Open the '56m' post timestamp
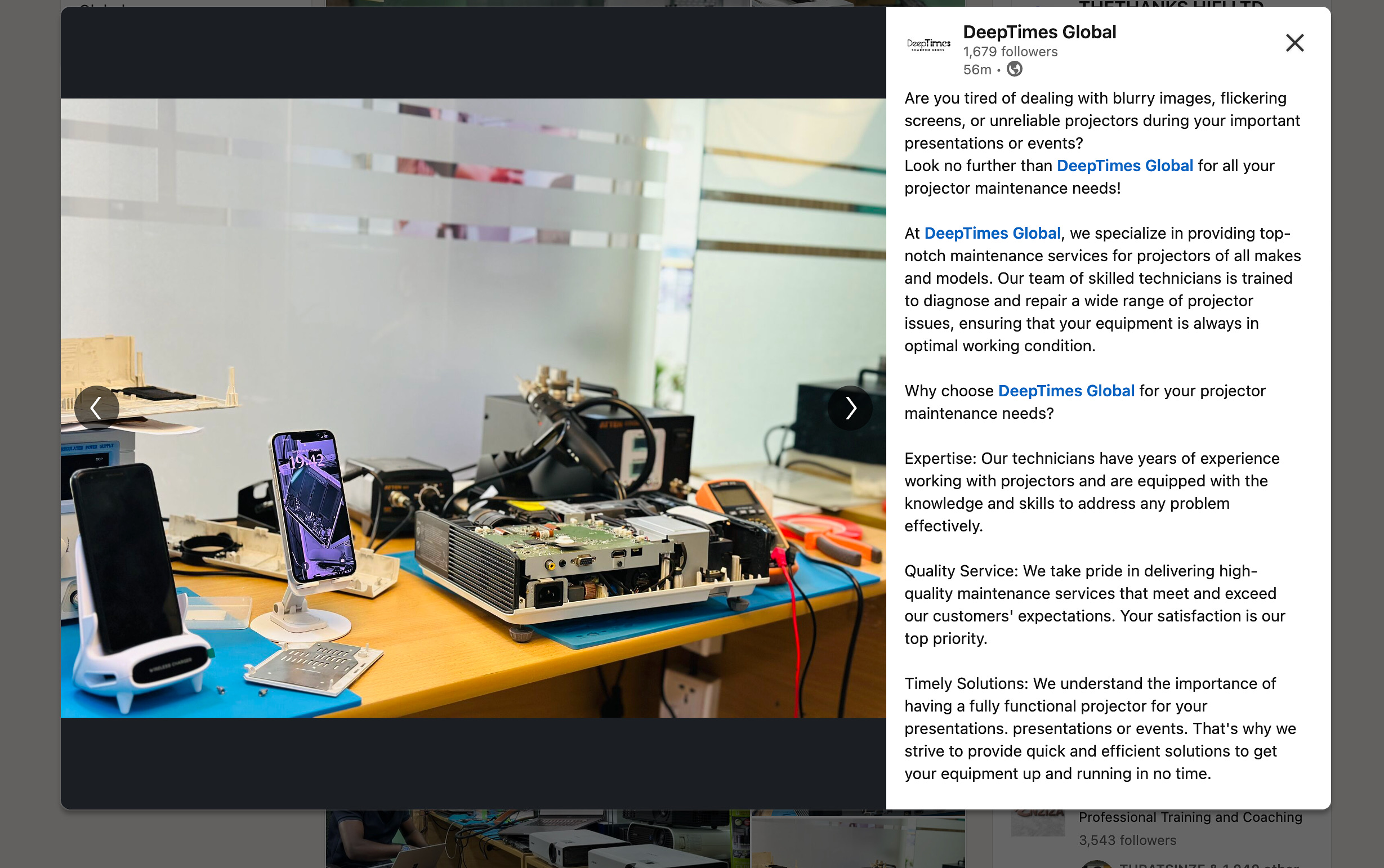Image resolution: width=1384 pixels, height=868 pixels. pos(977,69)
